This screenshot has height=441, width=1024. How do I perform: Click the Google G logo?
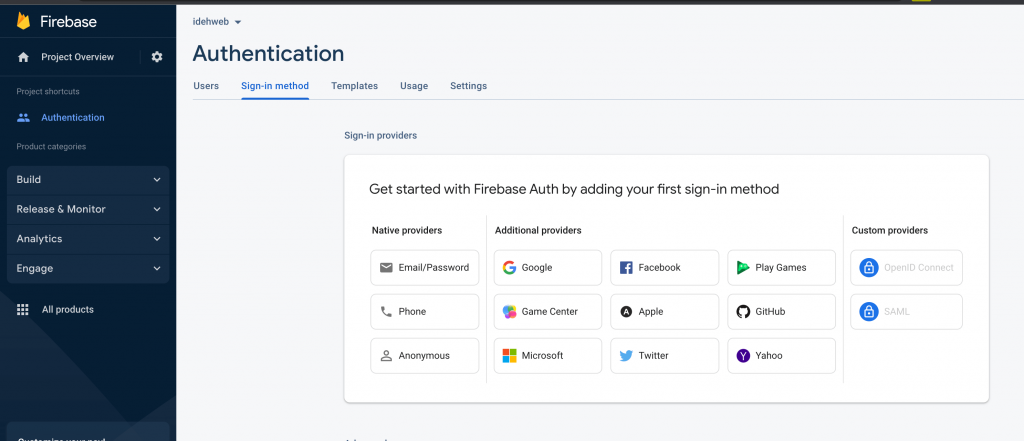(x=509, y=267)
